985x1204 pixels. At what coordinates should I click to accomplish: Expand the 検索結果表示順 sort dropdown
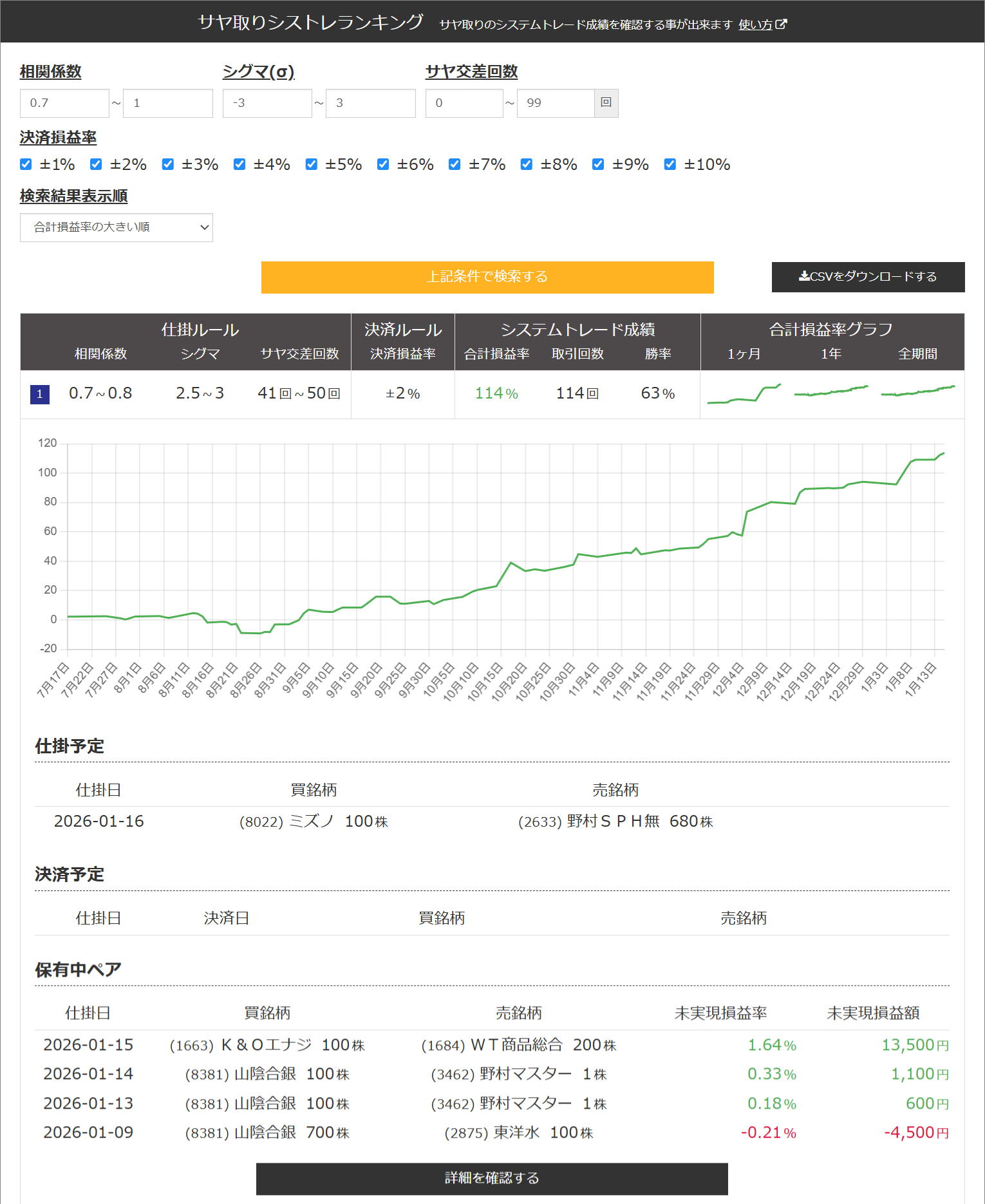pos(117,227)
